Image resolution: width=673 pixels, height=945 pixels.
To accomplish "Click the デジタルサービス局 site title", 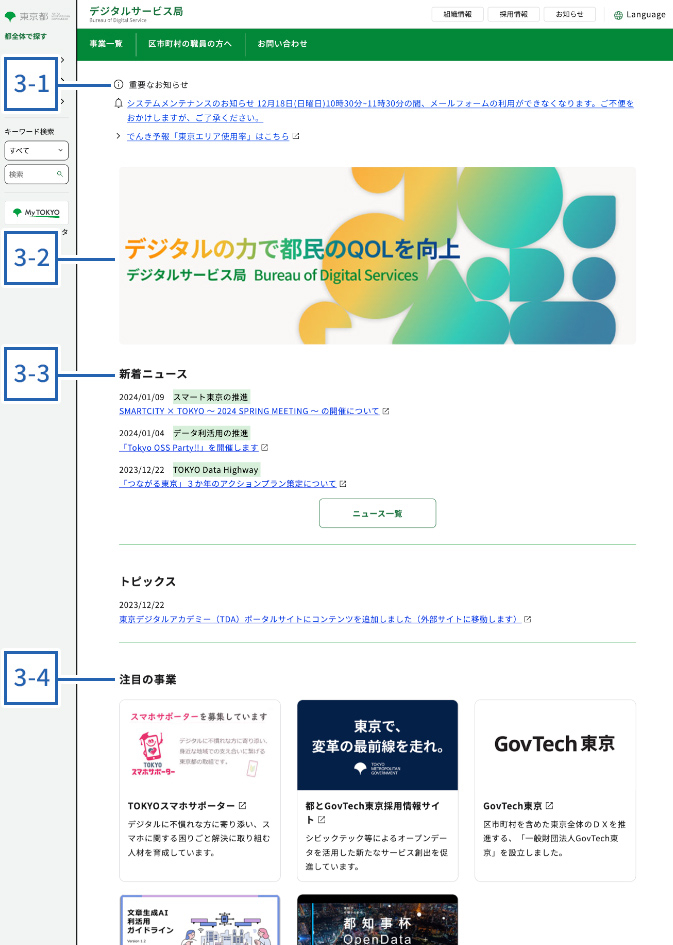I will (136, 11).
